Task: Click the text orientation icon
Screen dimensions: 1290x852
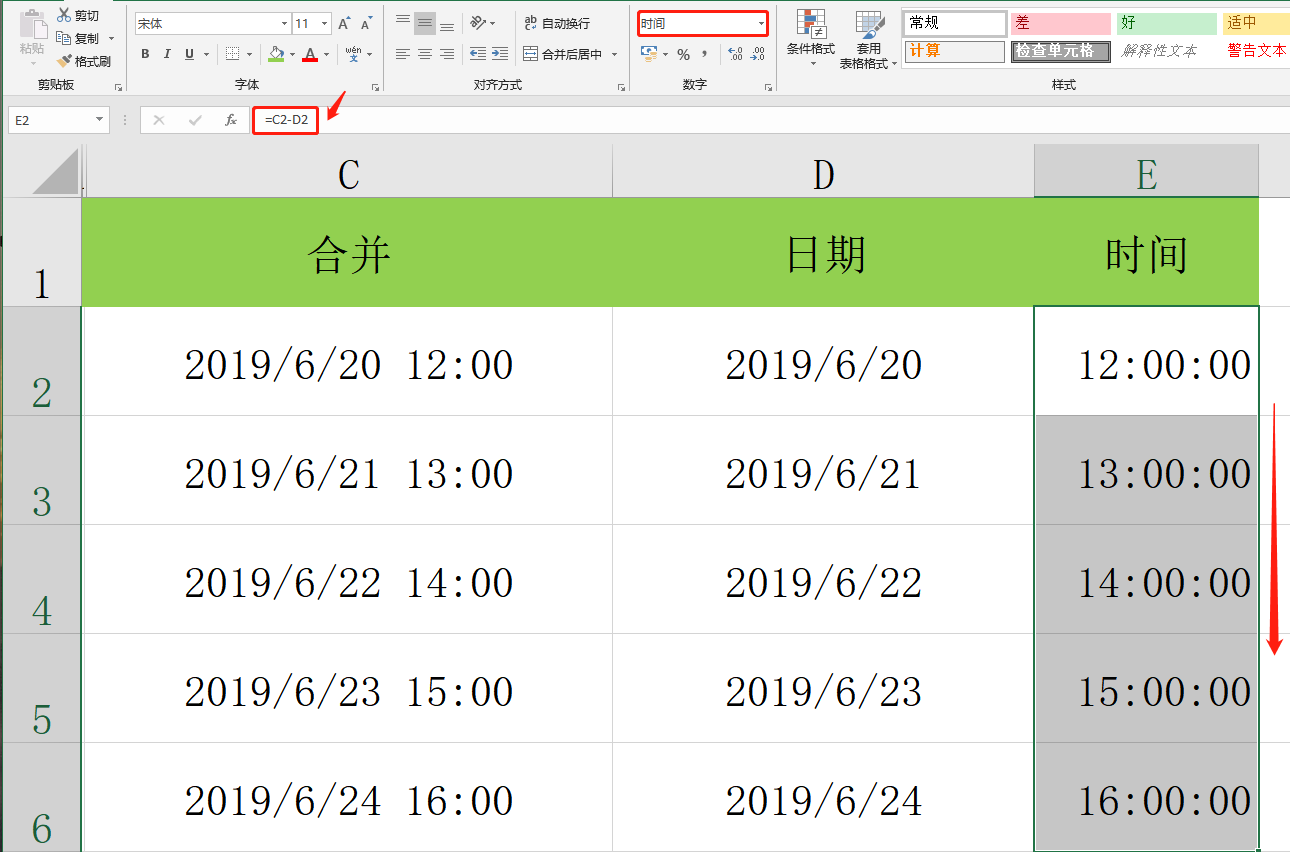Action: [x=478, y=23]
